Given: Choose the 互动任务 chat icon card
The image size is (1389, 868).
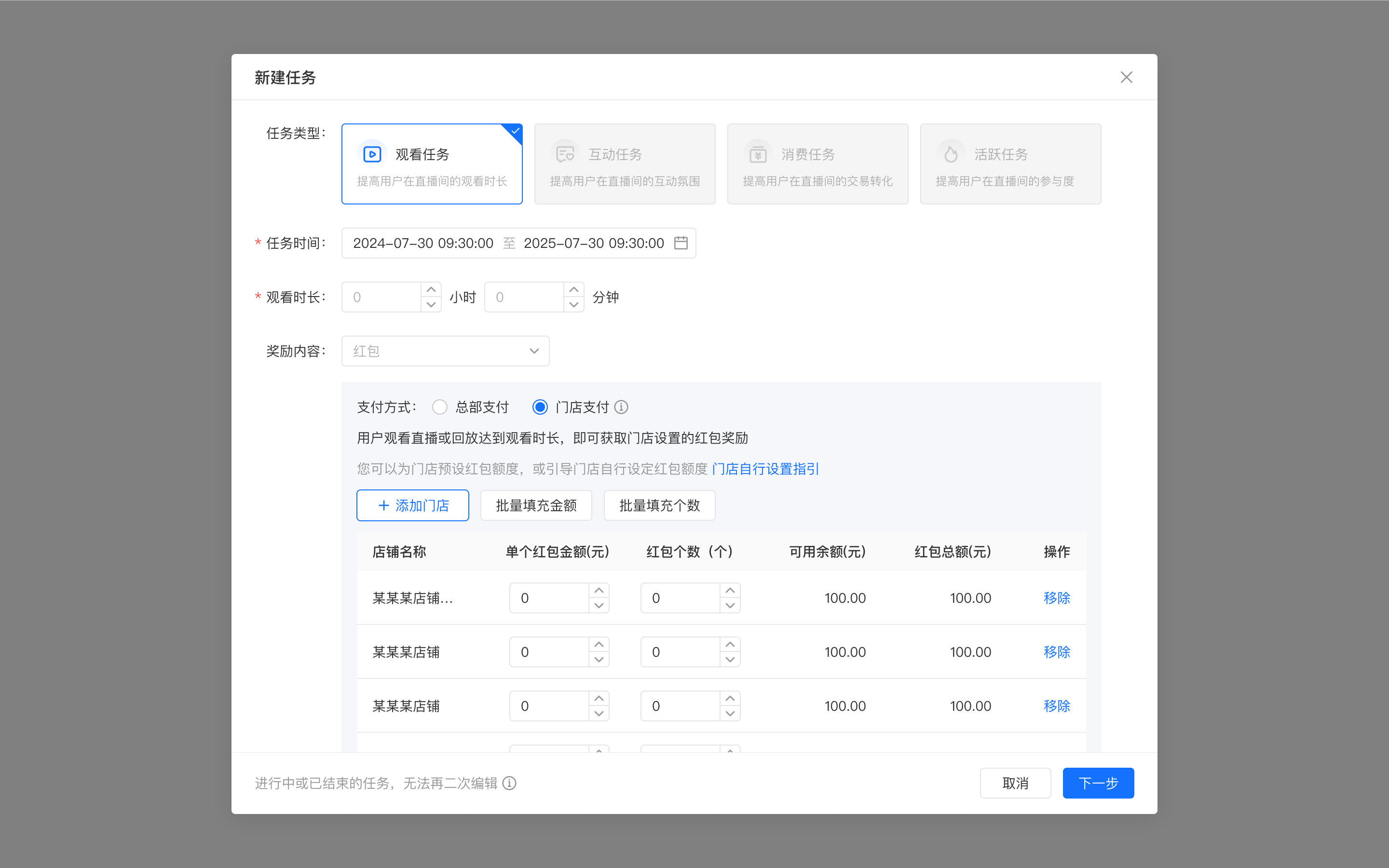Looking at the screenshot, I should tap(625, 164).
